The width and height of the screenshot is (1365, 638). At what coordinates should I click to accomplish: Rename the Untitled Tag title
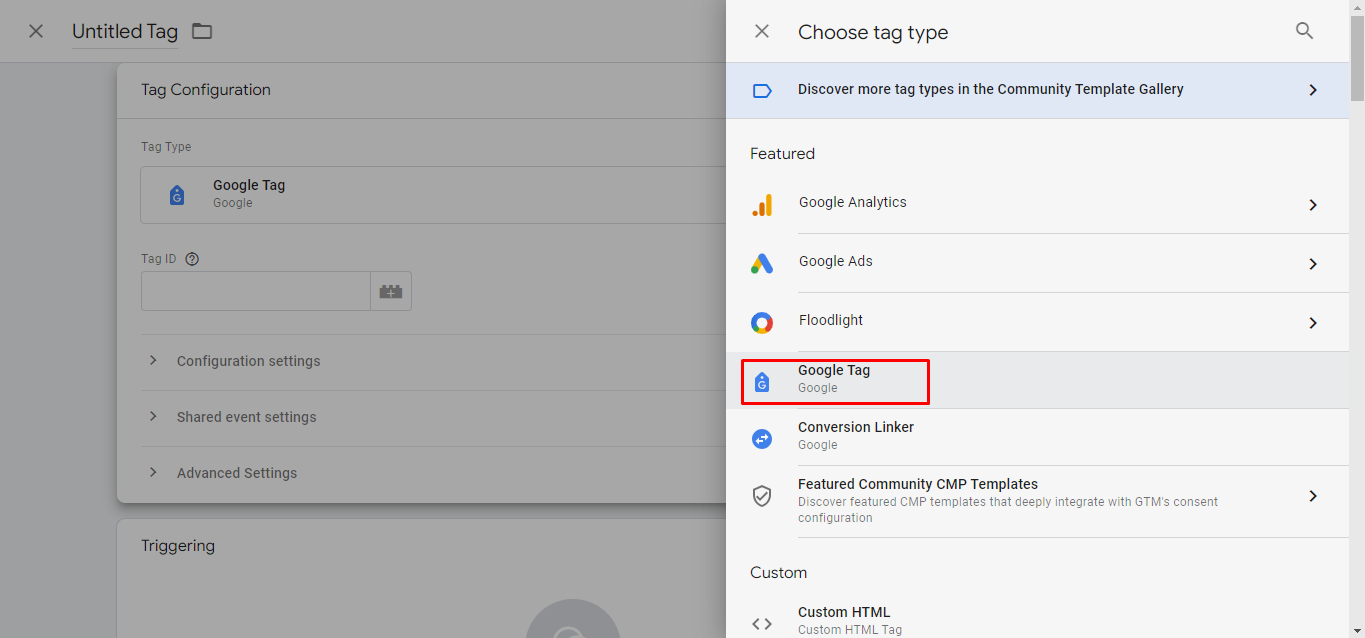pos(125,31)
